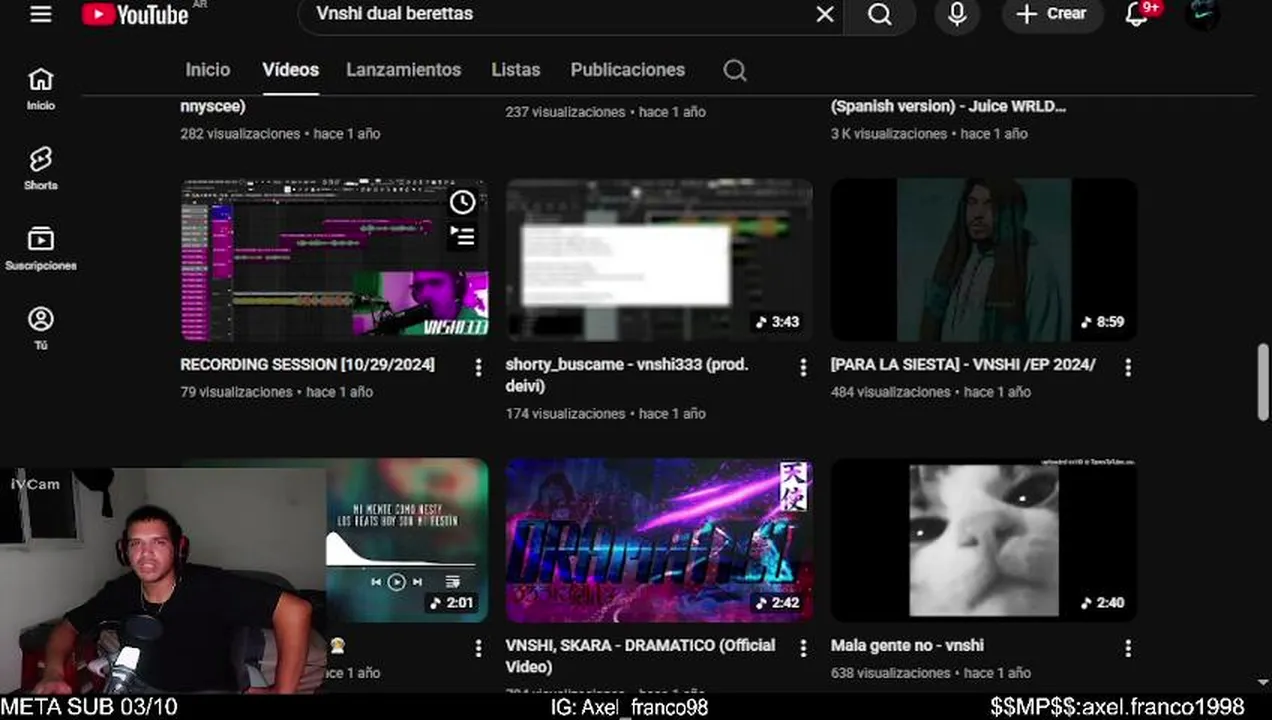Click '237 visualizaciones' text
This screenshot has height=720, width=1272.
click(x=565, y=112)
